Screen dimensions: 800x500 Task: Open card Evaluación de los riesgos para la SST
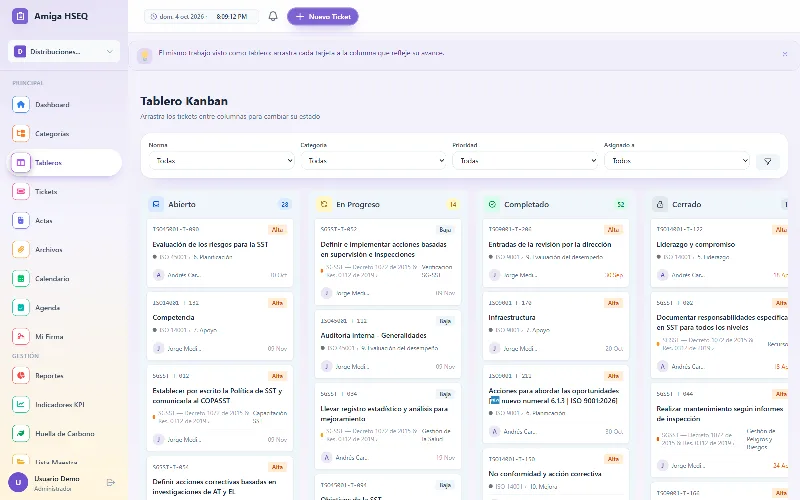coord(220,253)
